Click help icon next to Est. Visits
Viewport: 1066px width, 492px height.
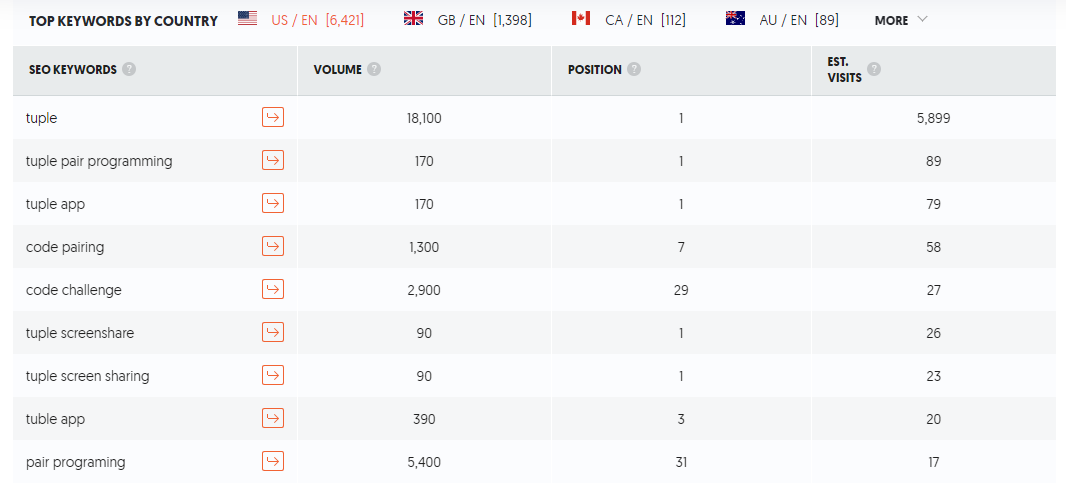874,70
